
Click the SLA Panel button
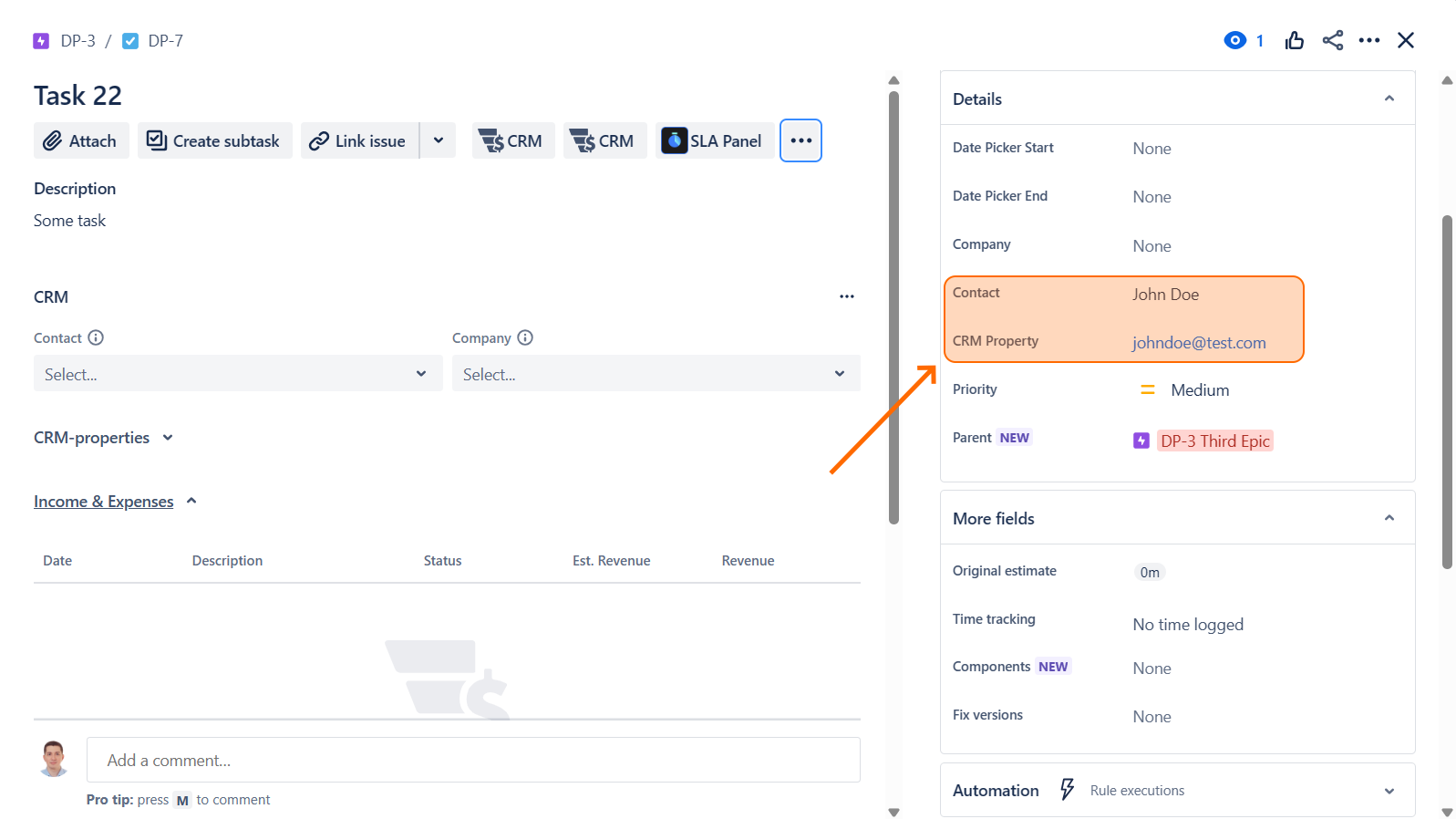[x=714, y=140]
